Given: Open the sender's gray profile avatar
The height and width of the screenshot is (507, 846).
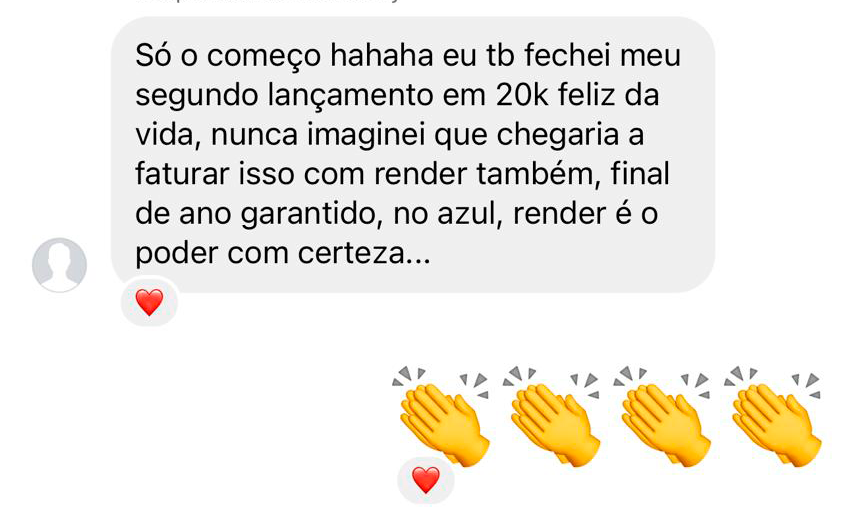Looking at the screenshot, I should point(59,265).
